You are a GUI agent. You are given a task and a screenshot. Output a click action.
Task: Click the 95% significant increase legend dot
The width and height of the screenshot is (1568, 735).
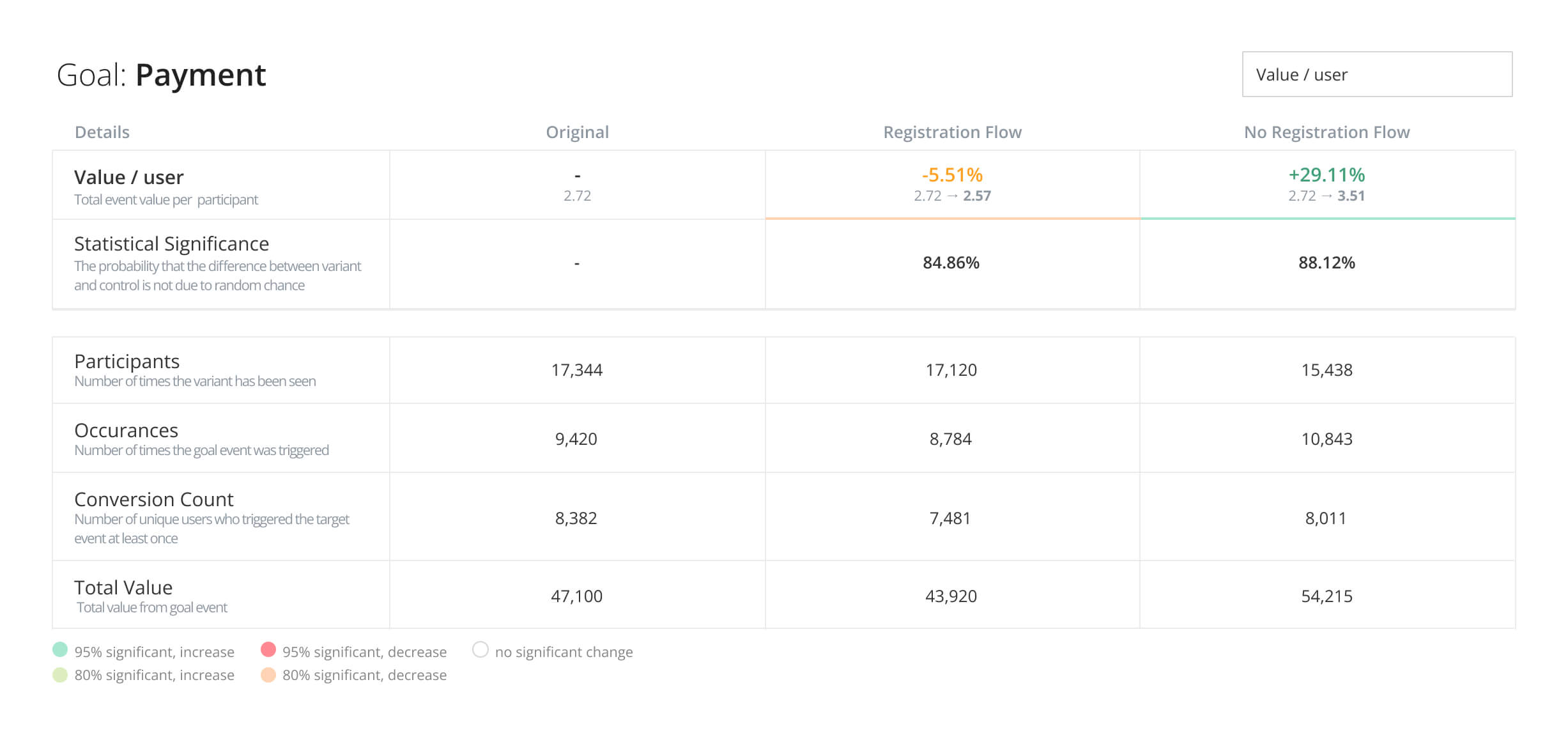(x=60, y=651)
